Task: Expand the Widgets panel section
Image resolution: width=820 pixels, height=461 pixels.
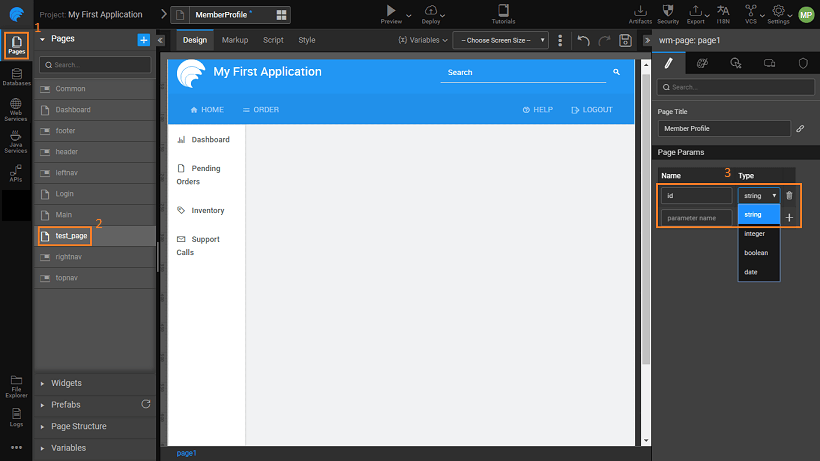Action: point(66,383)
